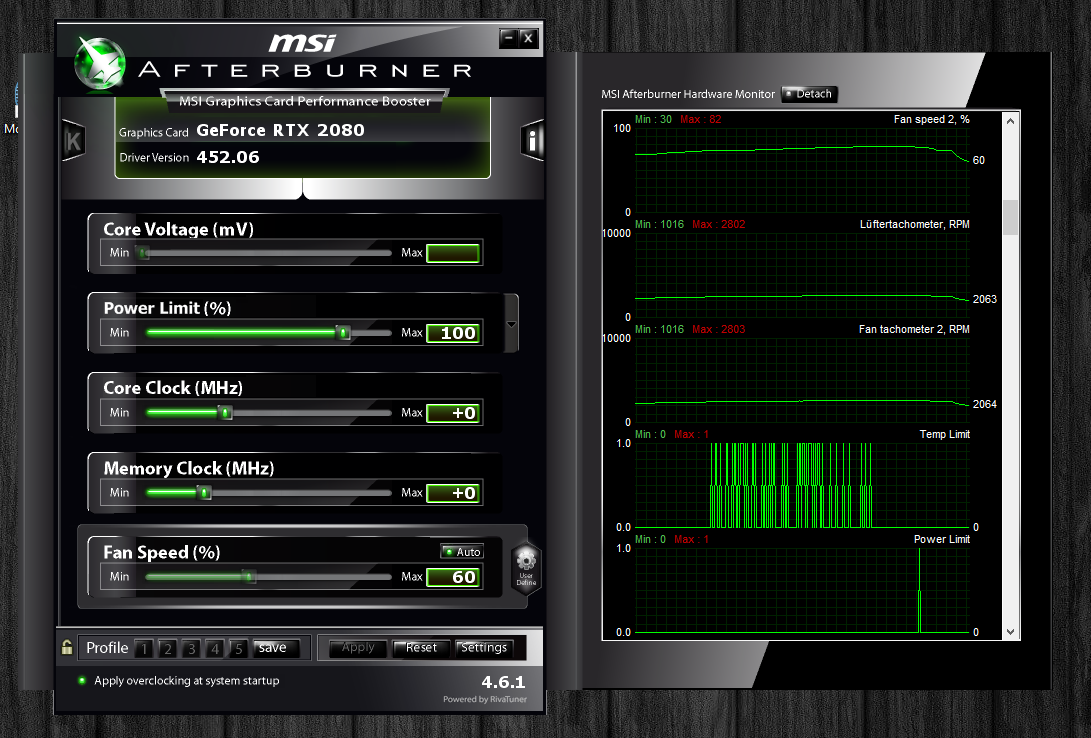1091x738 pixels.
Task: Open the information panel i icon
Action: point(532,141)
